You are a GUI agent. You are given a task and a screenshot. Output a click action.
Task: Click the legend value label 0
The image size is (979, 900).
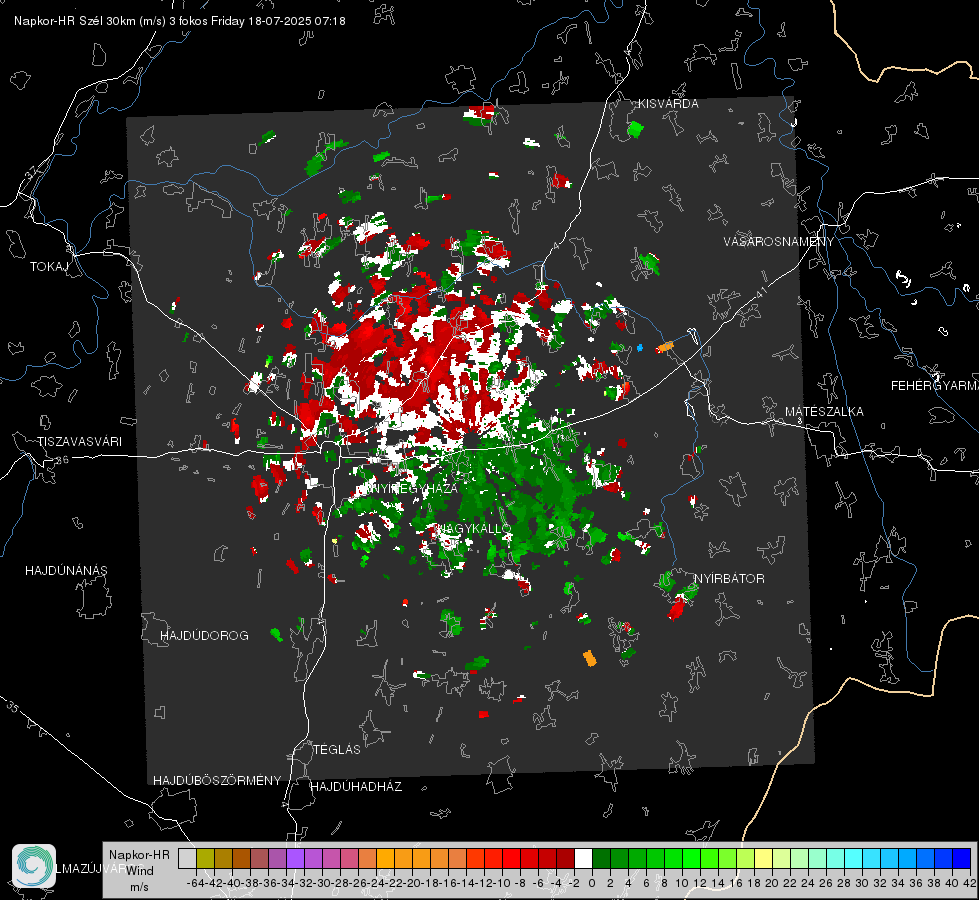click(x=592, y=883)
